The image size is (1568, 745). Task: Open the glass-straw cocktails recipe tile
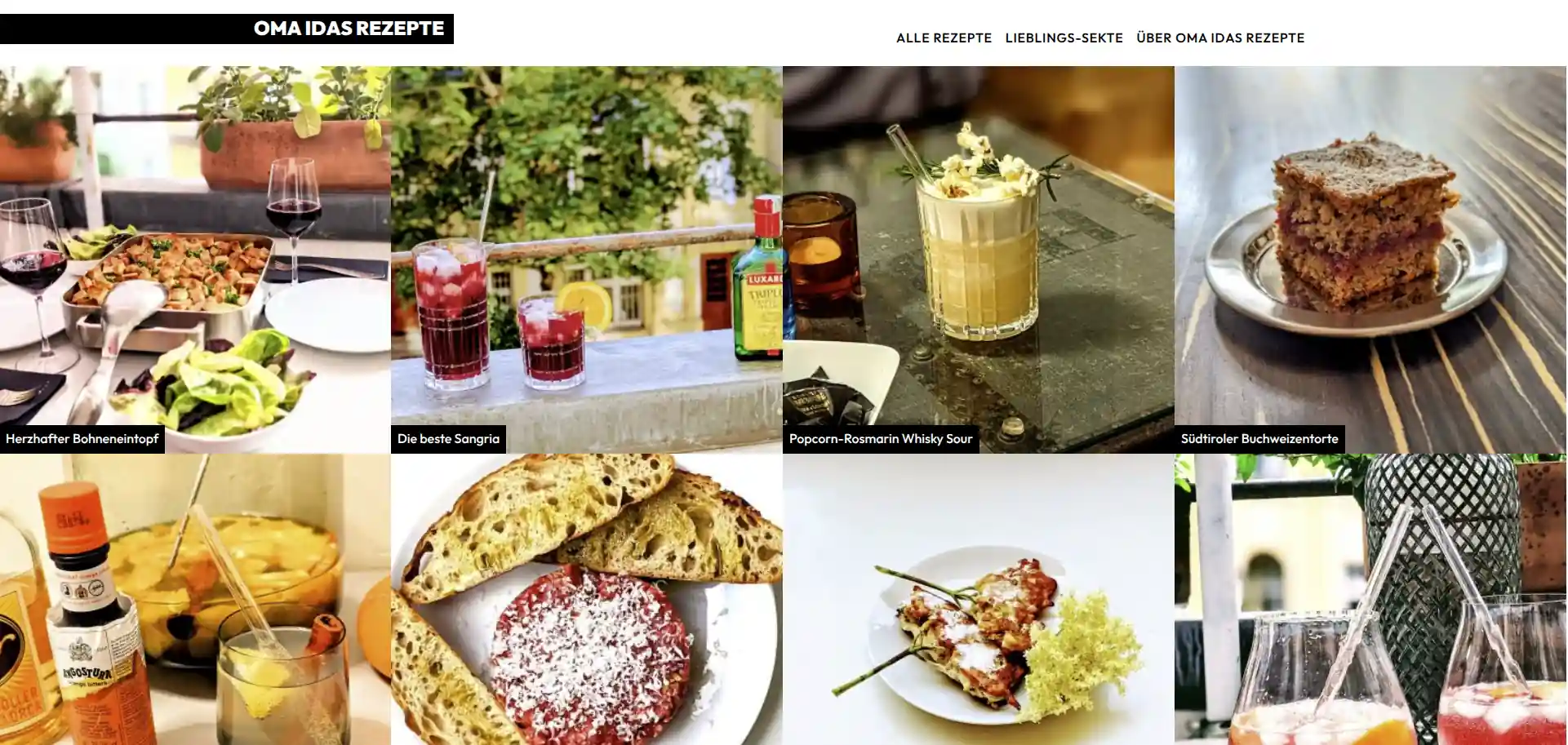tap(1370, 600)
